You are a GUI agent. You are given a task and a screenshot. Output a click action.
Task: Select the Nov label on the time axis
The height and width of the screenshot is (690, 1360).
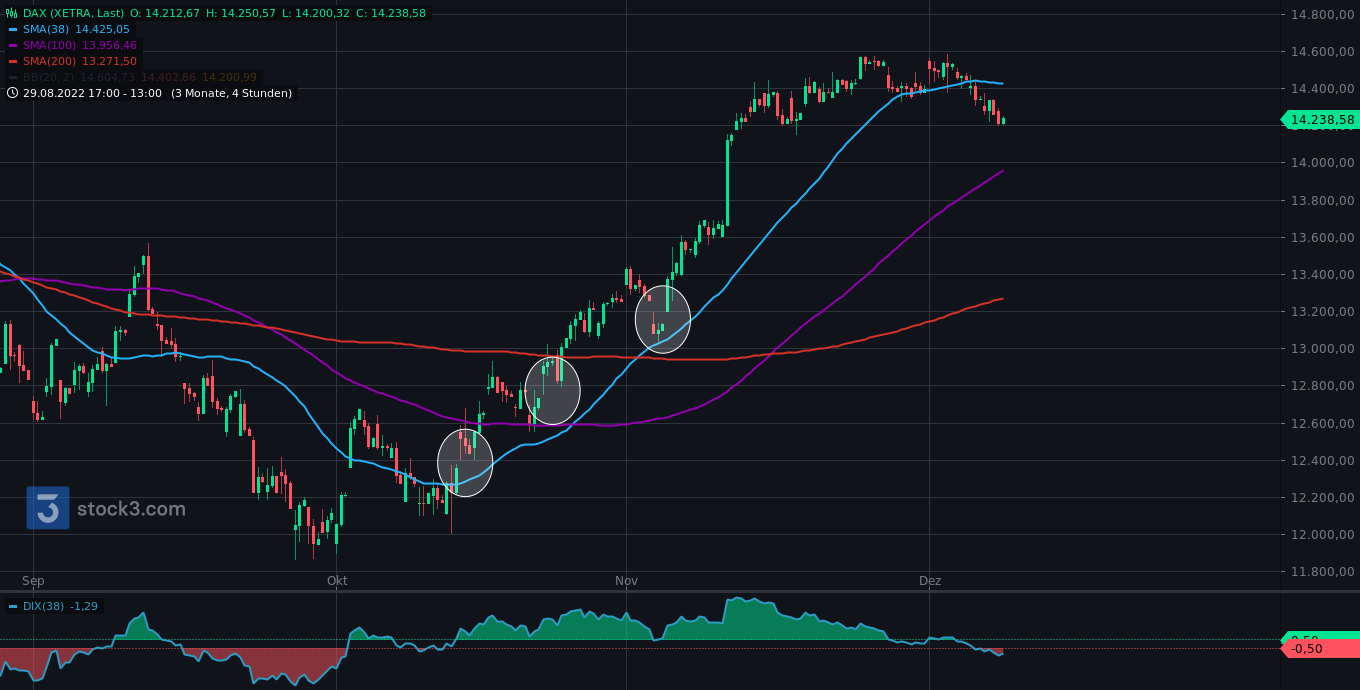tap(626, 580)
